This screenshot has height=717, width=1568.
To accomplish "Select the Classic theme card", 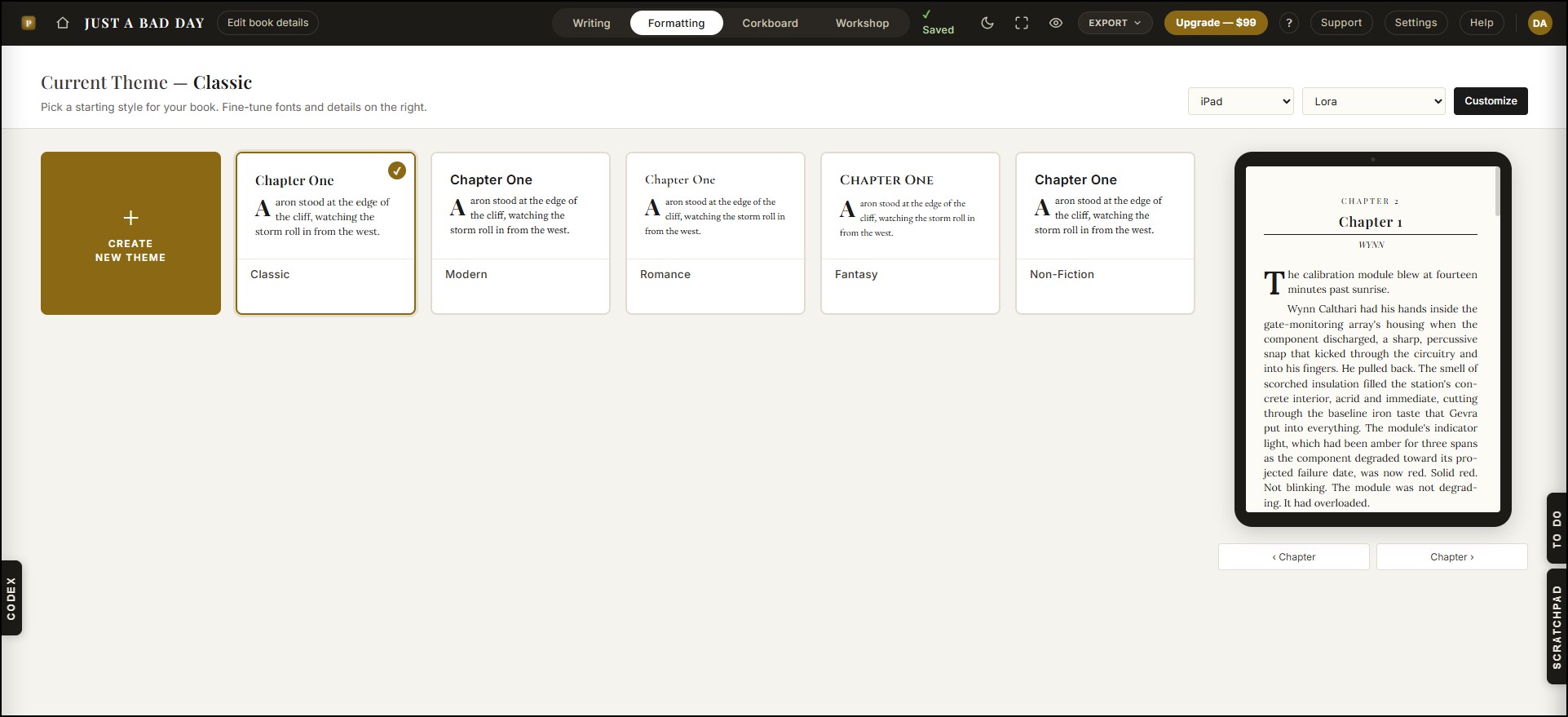I will pyautogui.click(x=325, y=233).
